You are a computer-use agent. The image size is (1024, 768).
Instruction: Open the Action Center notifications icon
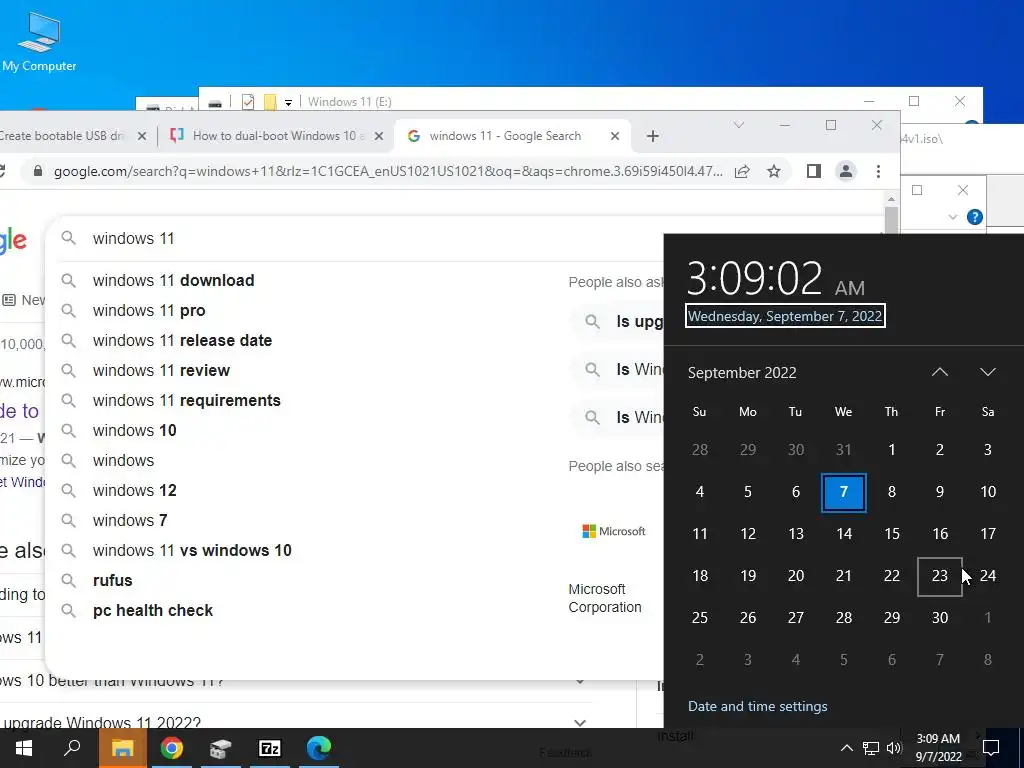pyautogui.click(x=991, y=748)
